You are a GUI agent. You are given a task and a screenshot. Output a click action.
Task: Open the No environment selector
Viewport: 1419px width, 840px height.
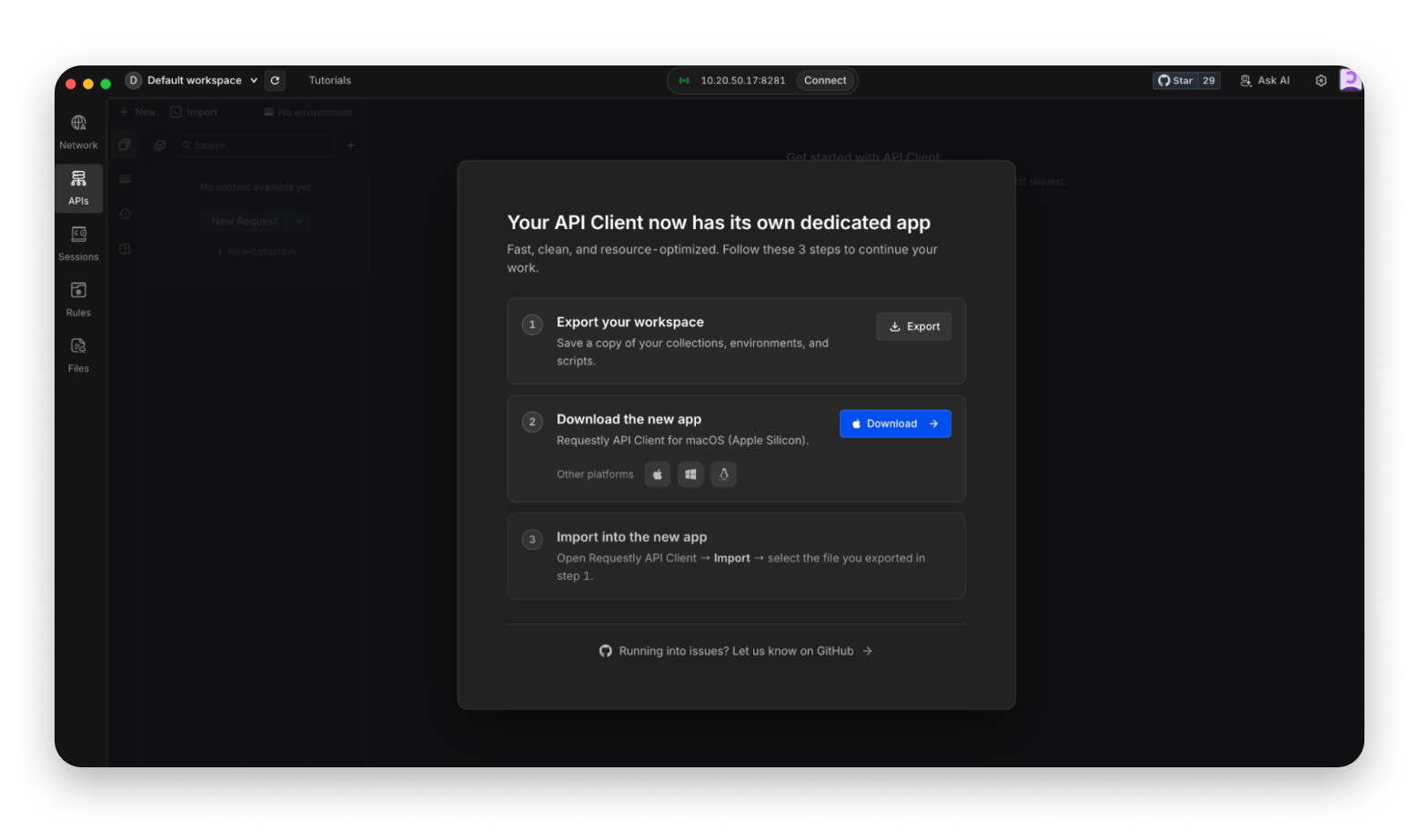(x=307, y=113)
